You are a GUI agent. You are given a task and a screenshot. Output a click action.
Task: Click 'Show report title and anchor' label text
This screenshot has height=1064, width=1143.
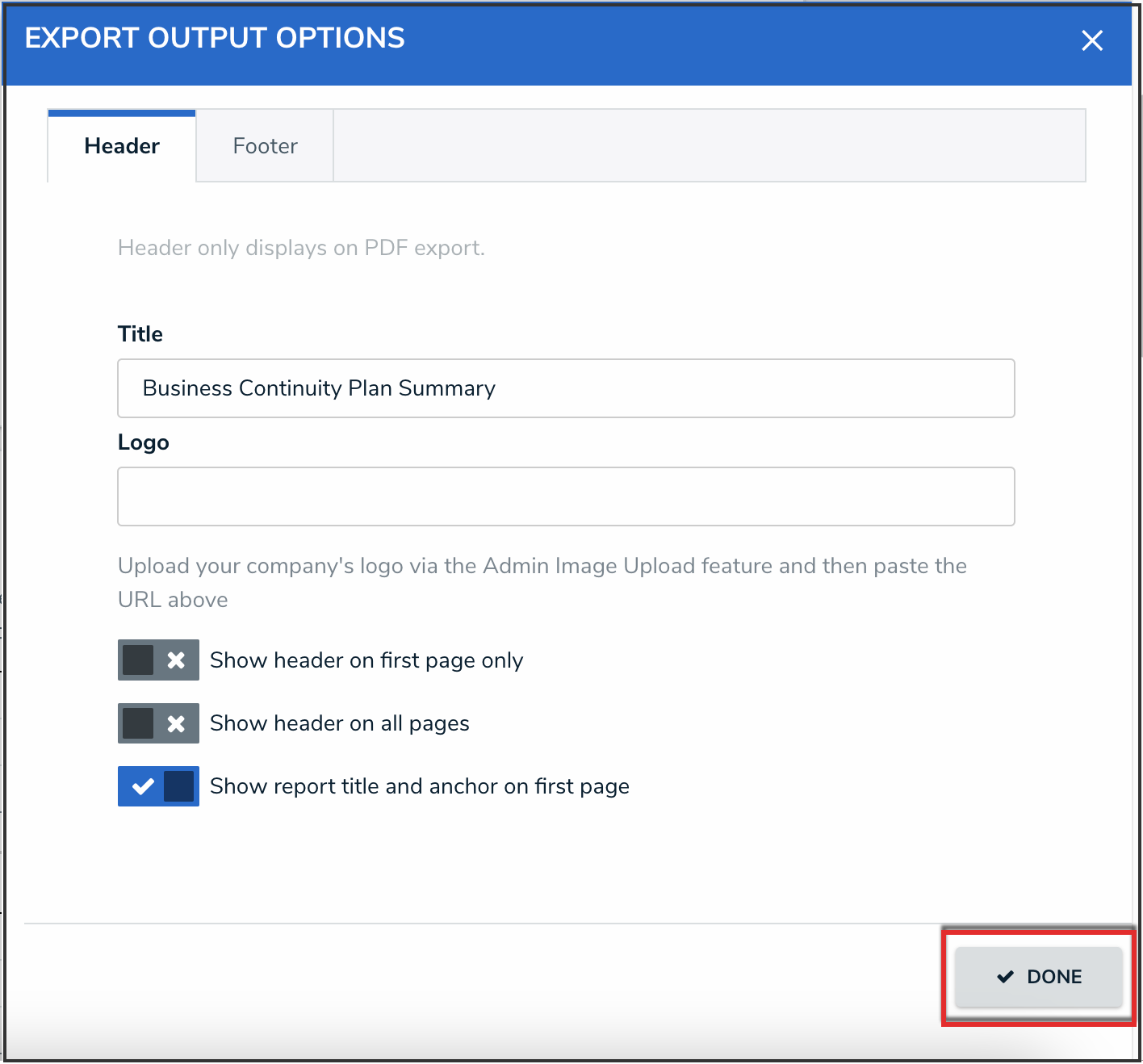(x=420, y=786)
